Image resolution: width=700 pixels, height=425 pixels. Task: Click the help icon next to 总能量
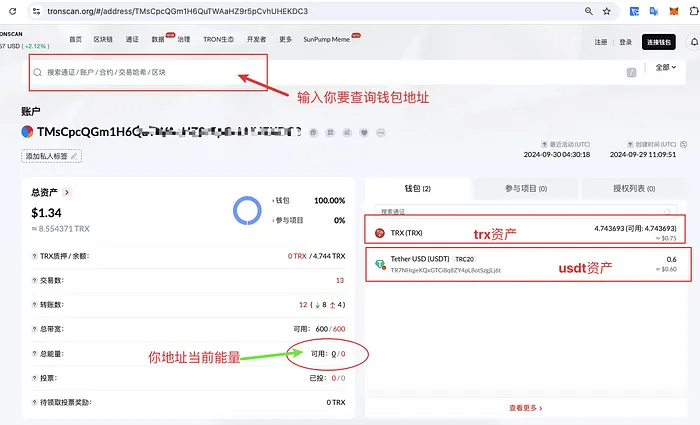(x=34, y=354)
